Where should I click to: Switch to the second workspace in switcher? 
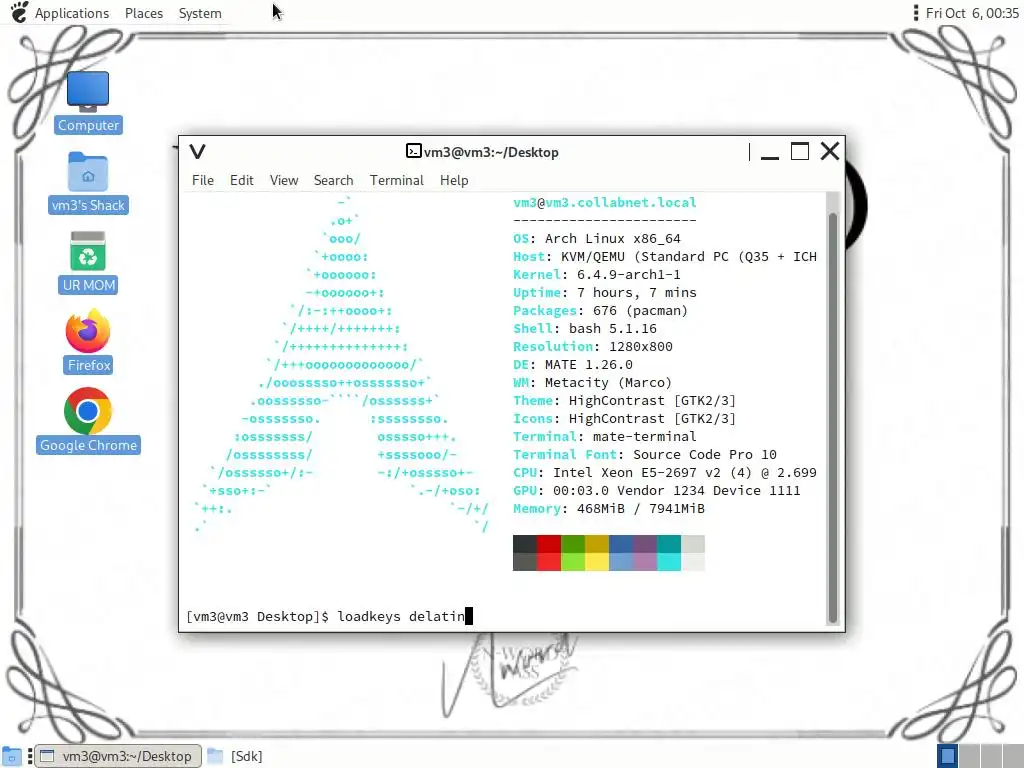coord(969,756)
